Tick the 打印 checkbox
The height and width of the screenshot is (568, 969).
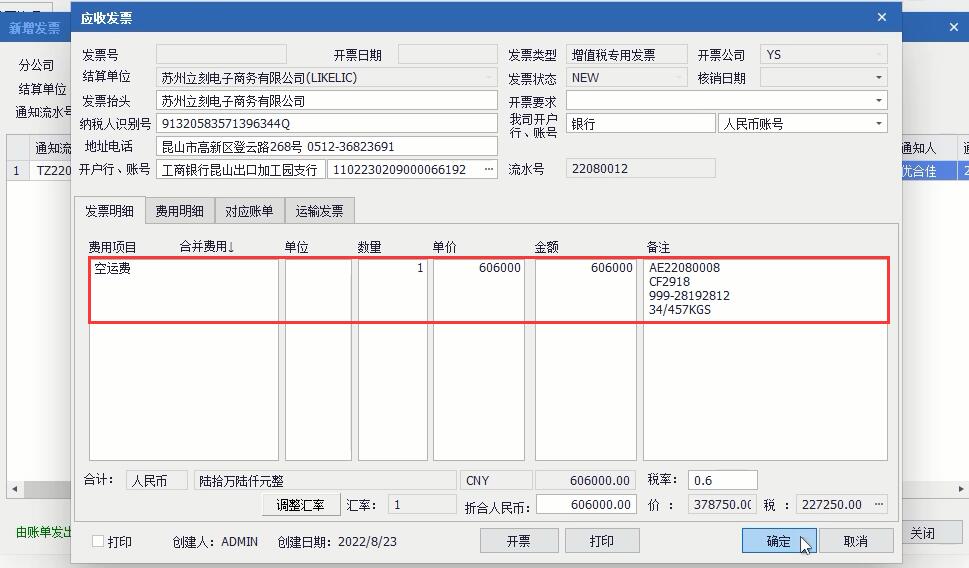[x=98, y=541]
